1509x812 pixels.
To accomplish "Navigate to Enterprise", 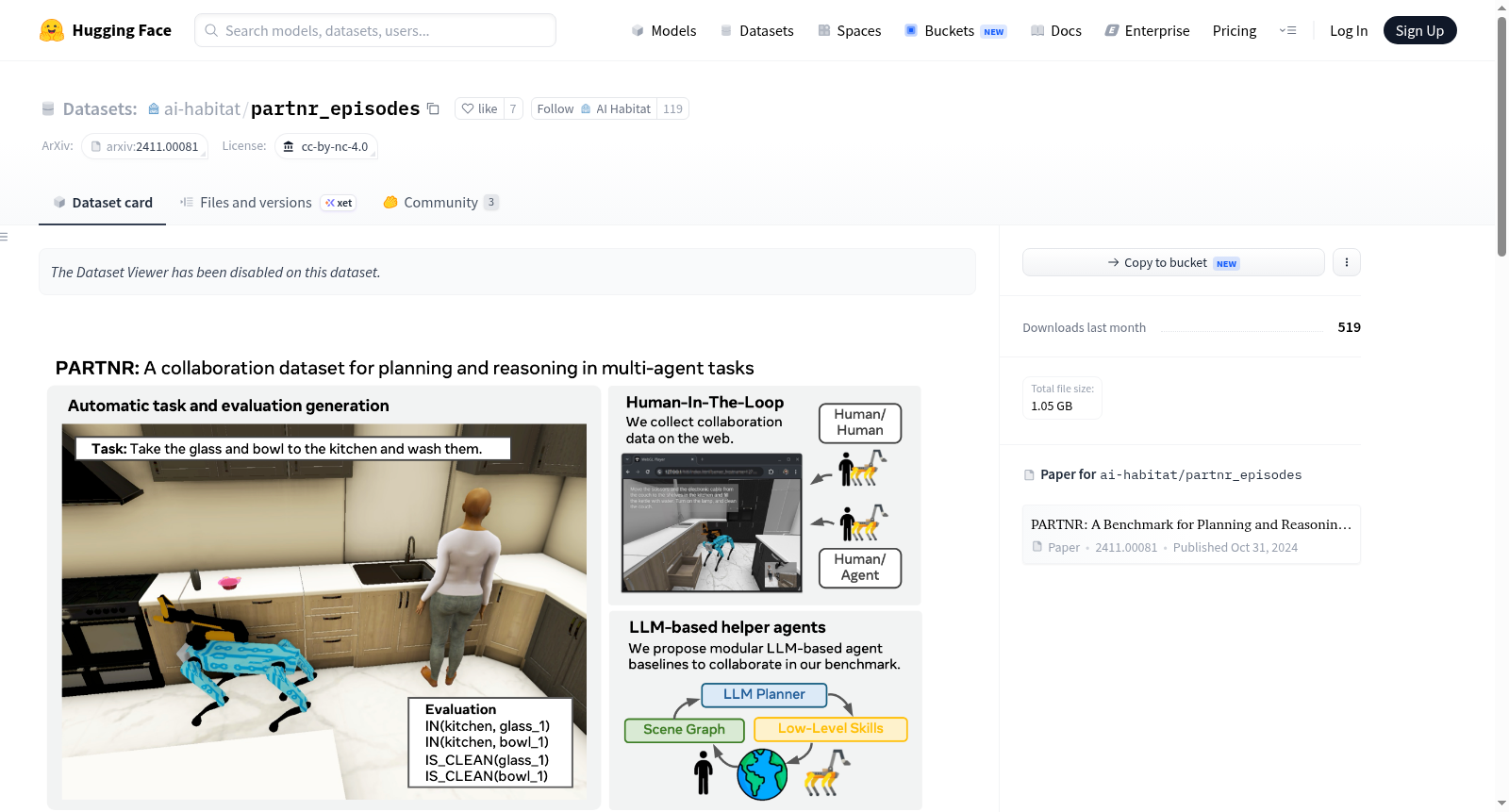I will [x=1147, y=30].
